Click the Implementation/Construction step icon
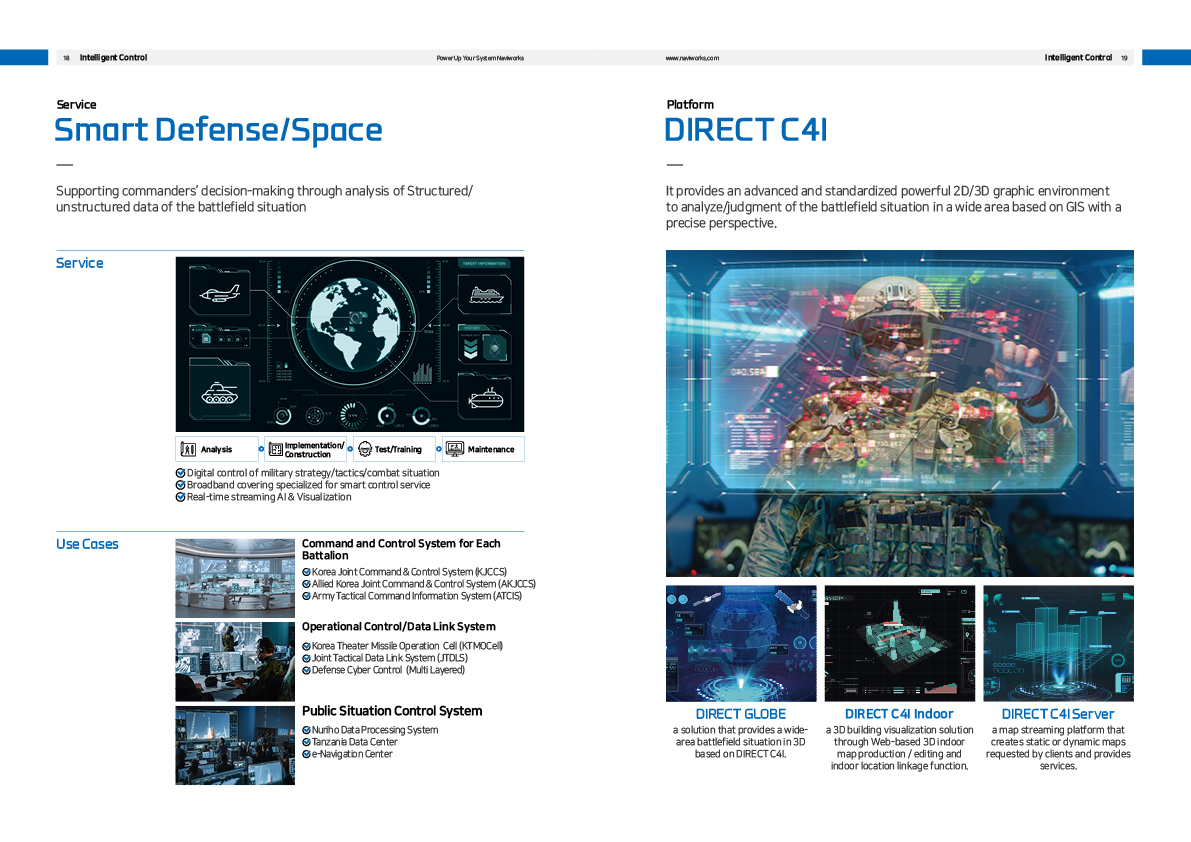 276,449
